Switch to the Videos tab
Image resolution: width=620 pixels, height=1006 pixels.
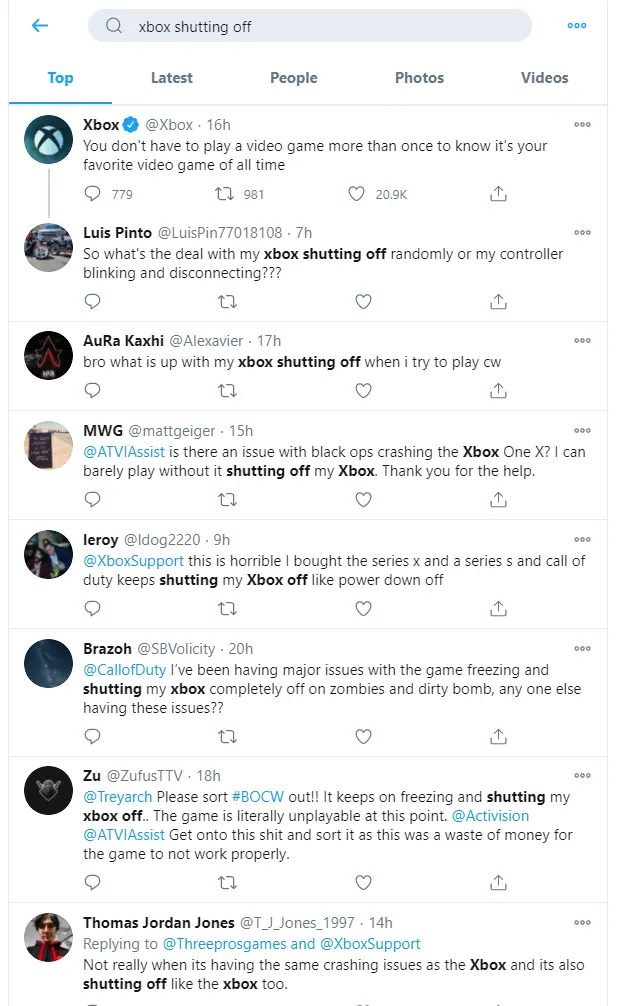click(x=544, y=78)
